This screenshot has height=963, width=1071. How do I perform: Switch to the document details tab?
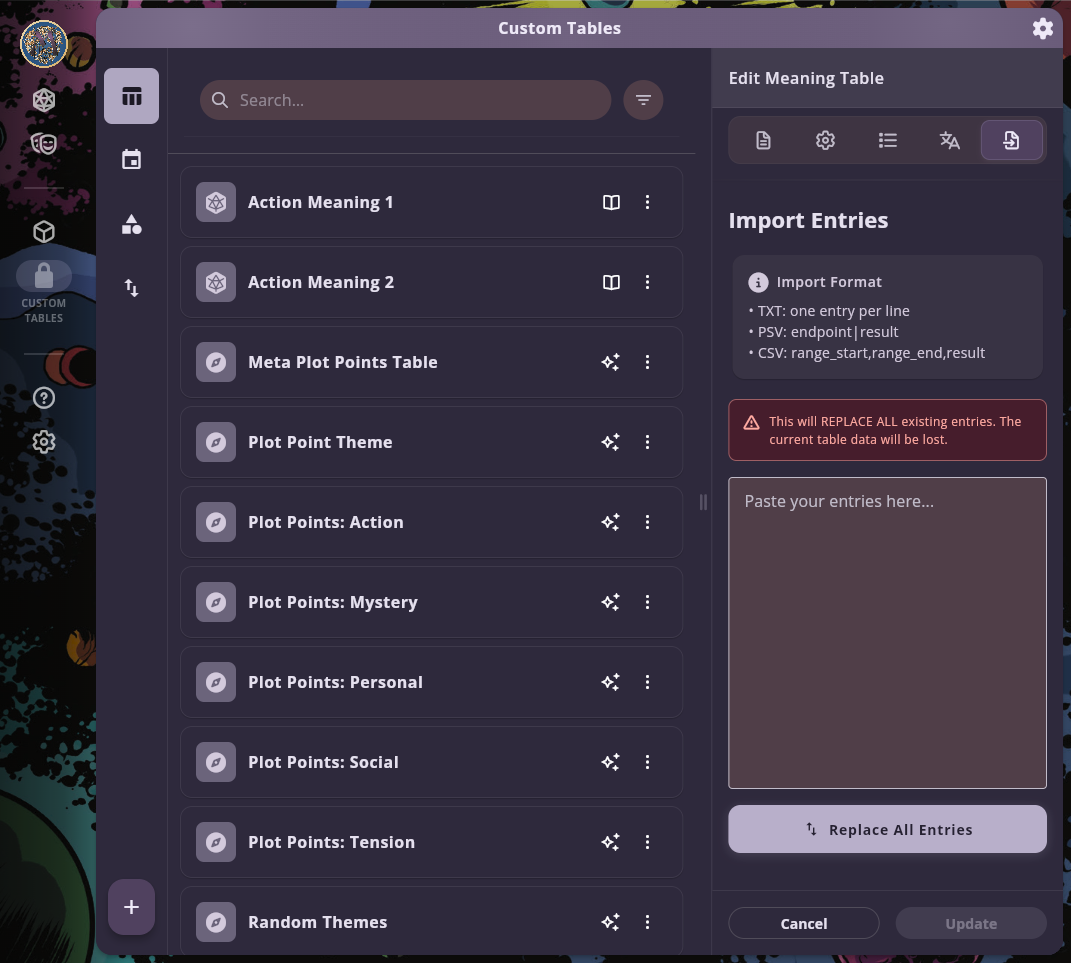763,141
